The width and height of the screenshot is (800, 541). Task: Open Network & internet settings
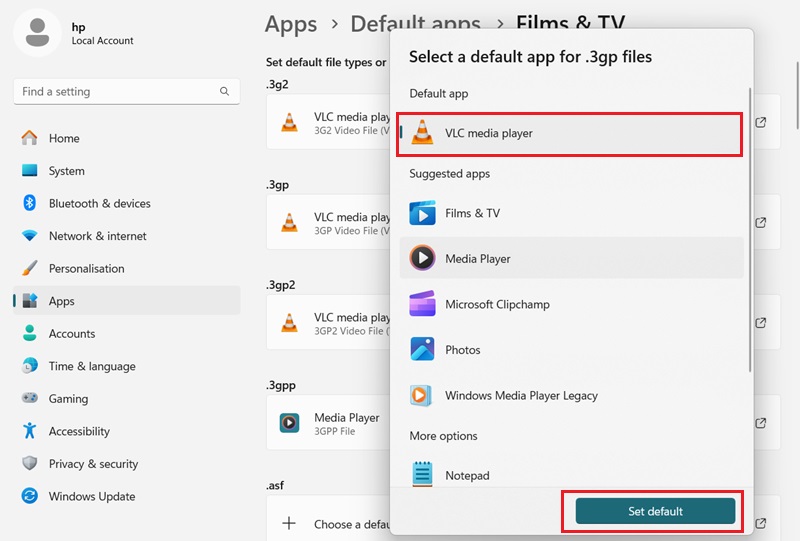(x=127, y=236)
